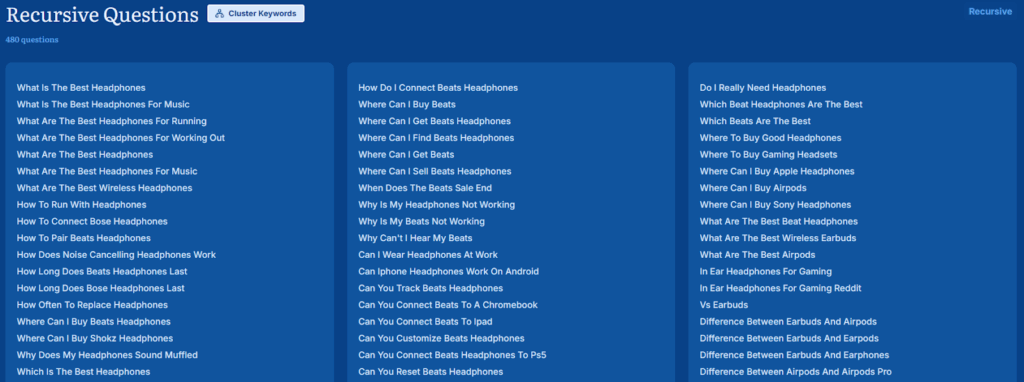Click the Cluster Keywords button
The width and height of the screenshot is (1024, 382).
255,13
